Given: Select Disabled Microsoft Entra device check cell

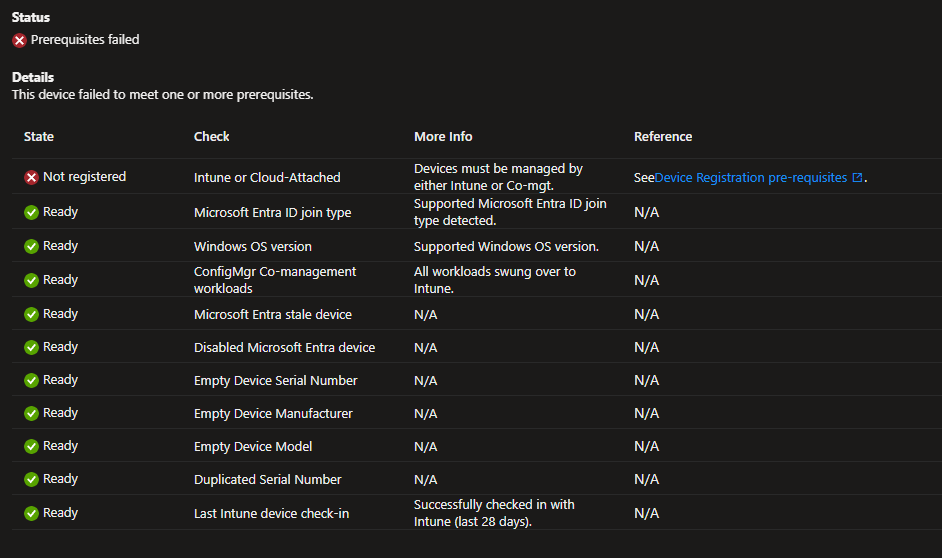Looking at the screenshot, I should click(x=285, y=347).
